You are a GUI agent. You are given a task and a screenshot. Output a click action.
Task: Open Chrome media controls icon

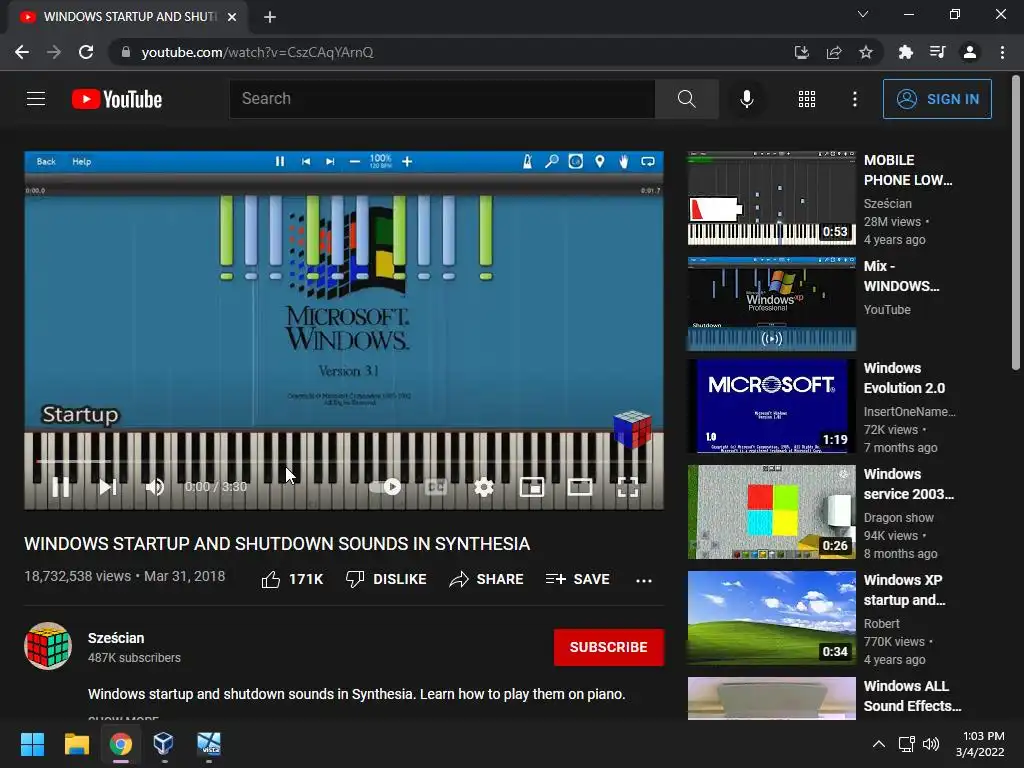tap(937, 52)
